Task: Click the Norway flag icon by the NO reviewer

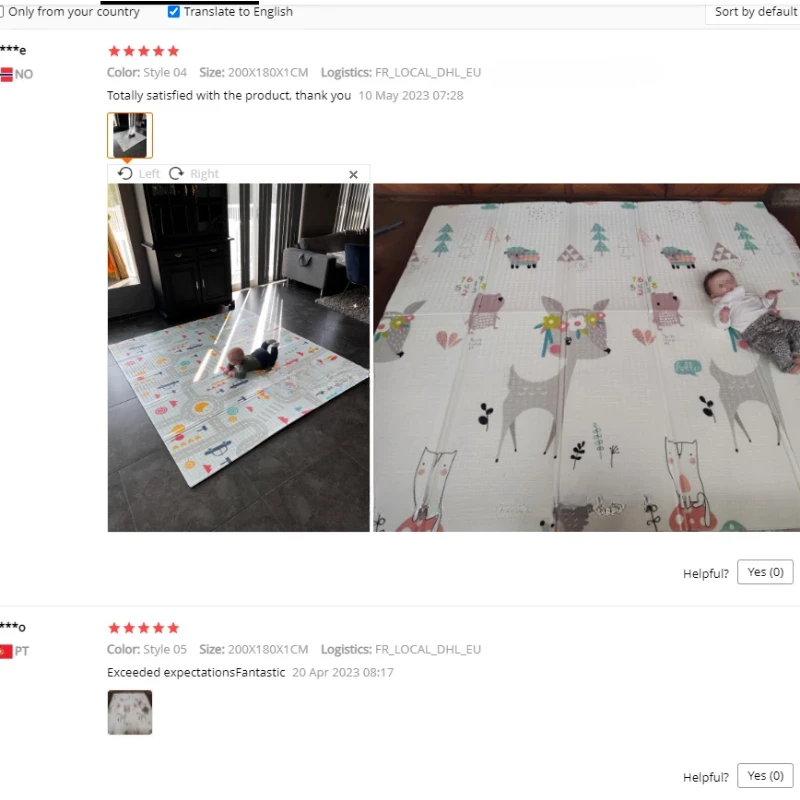Action: 6,74
